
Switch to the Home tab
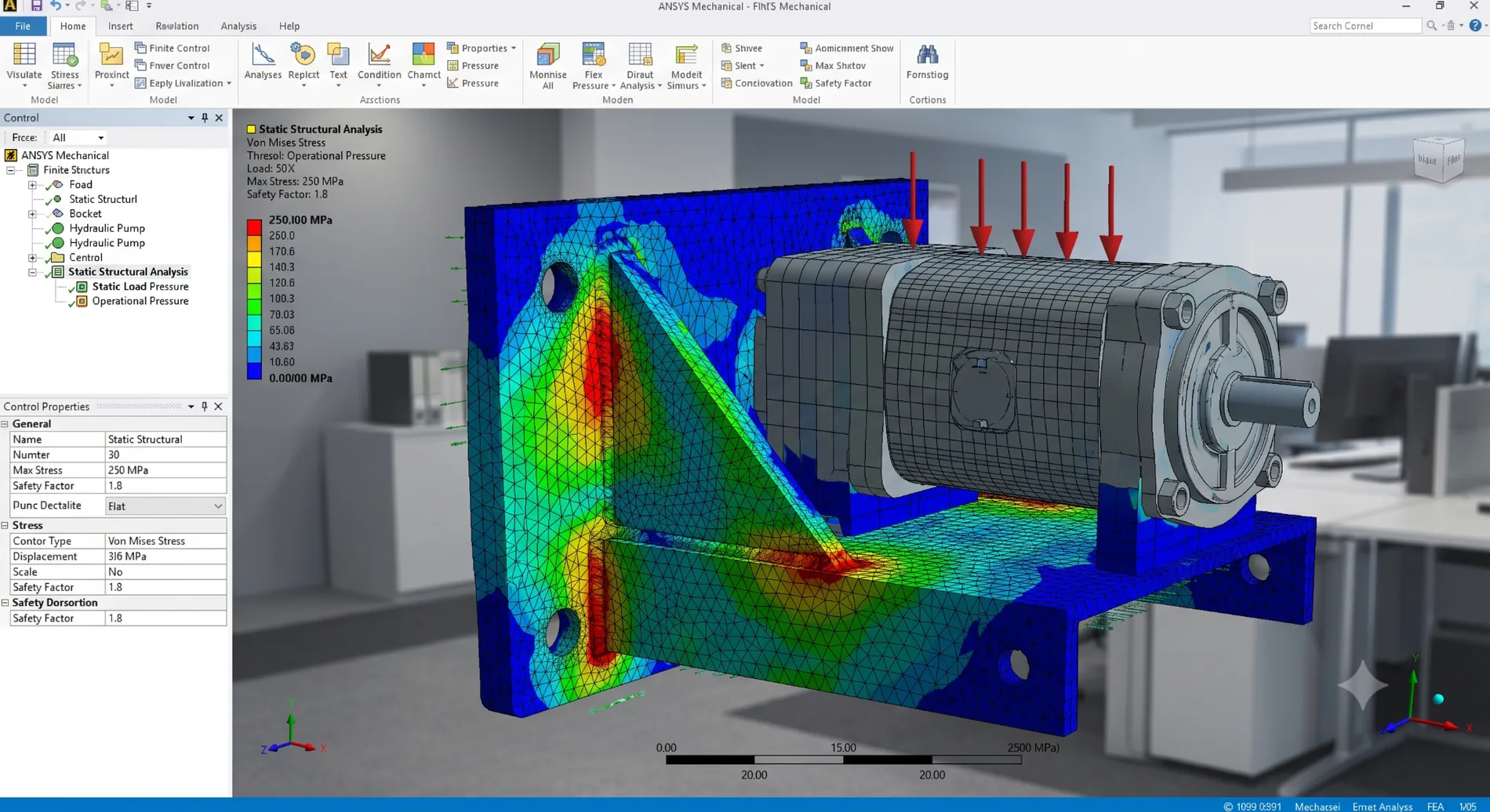73,26
